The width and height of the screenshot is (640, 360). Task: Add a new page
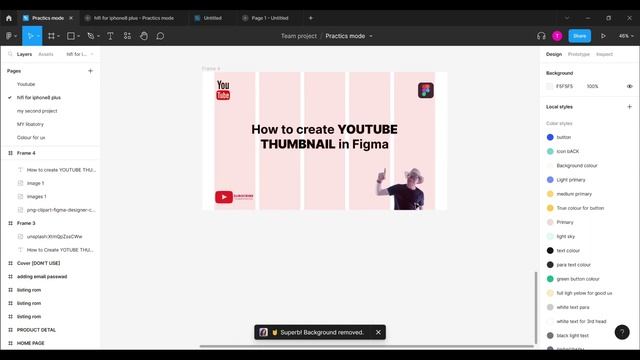coord(90,71)
